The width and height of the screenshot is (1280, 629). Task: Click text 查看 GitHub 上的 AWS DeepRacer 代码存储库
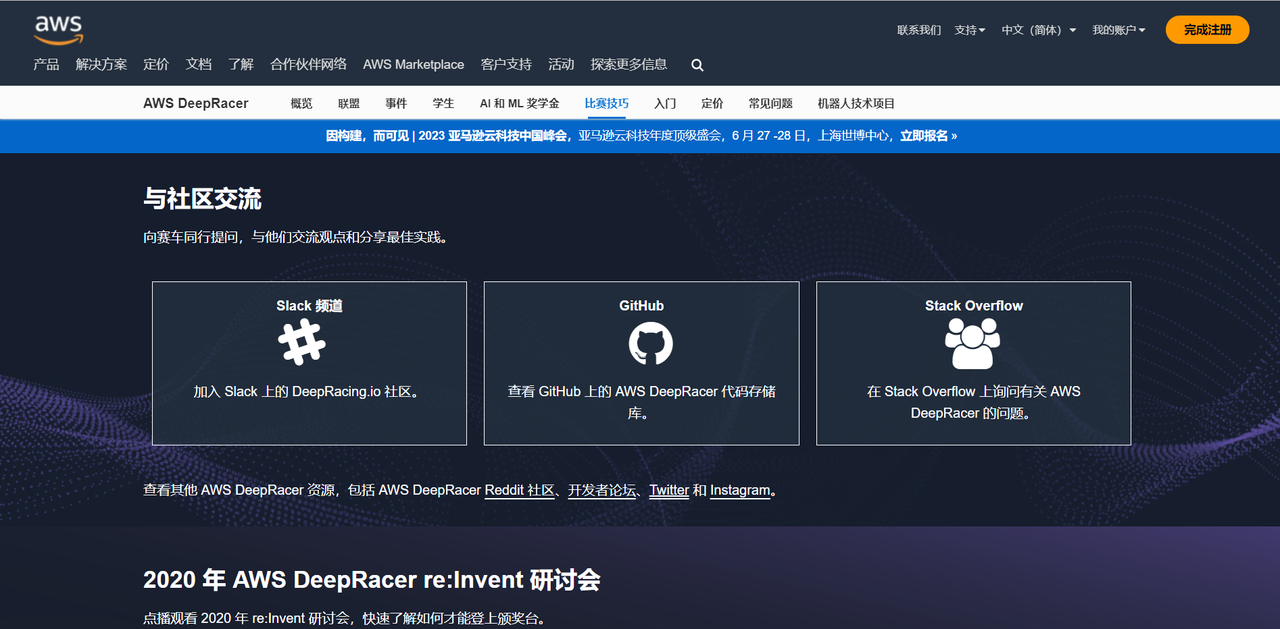click(x=641, y=402)
